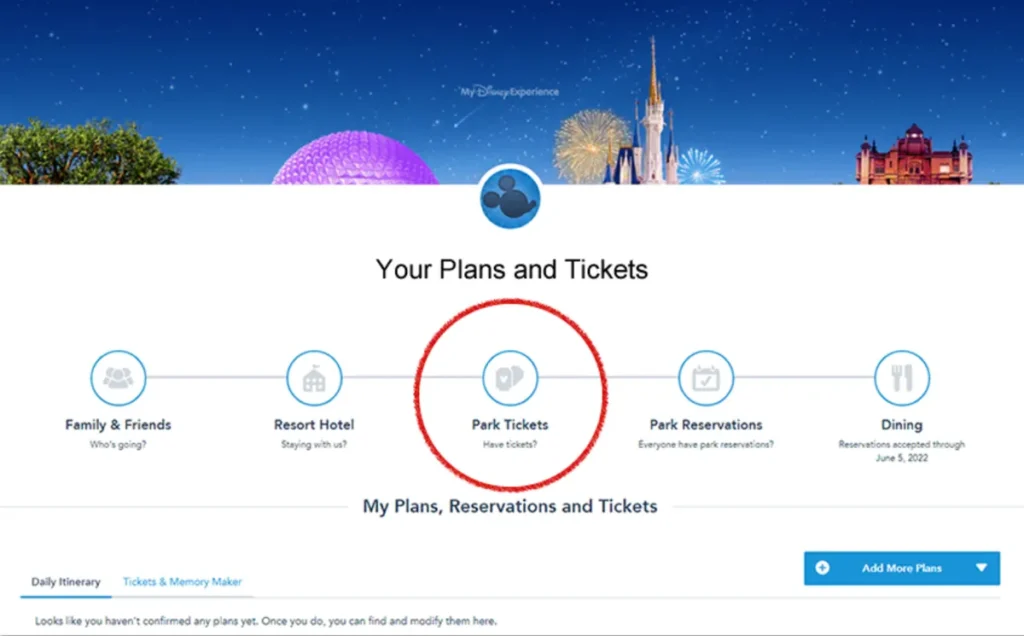Screen dimensions: 1024x636
Task: Select the Dining utensils icon
Action: [x=901, y=378]
